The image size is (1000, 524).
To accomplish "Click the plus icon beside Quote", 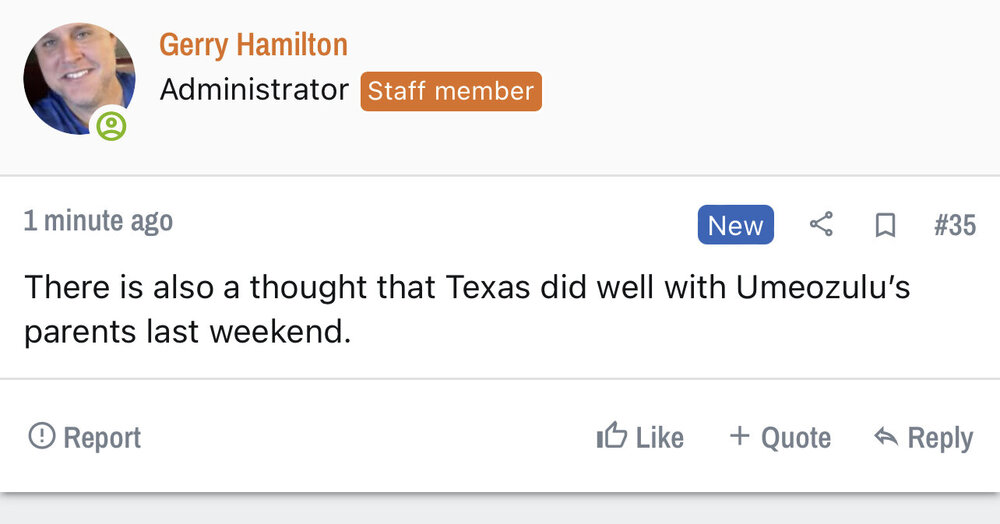I will pyautogui.click(x=739, y=436).
